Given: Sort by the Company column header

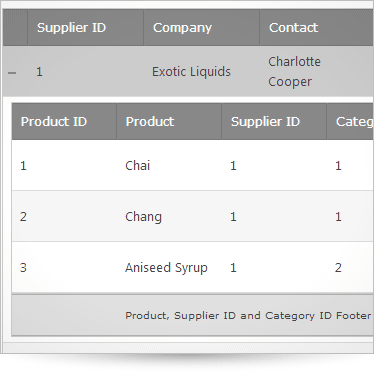Looking at the screenshot, I should (x=202, y=28).
